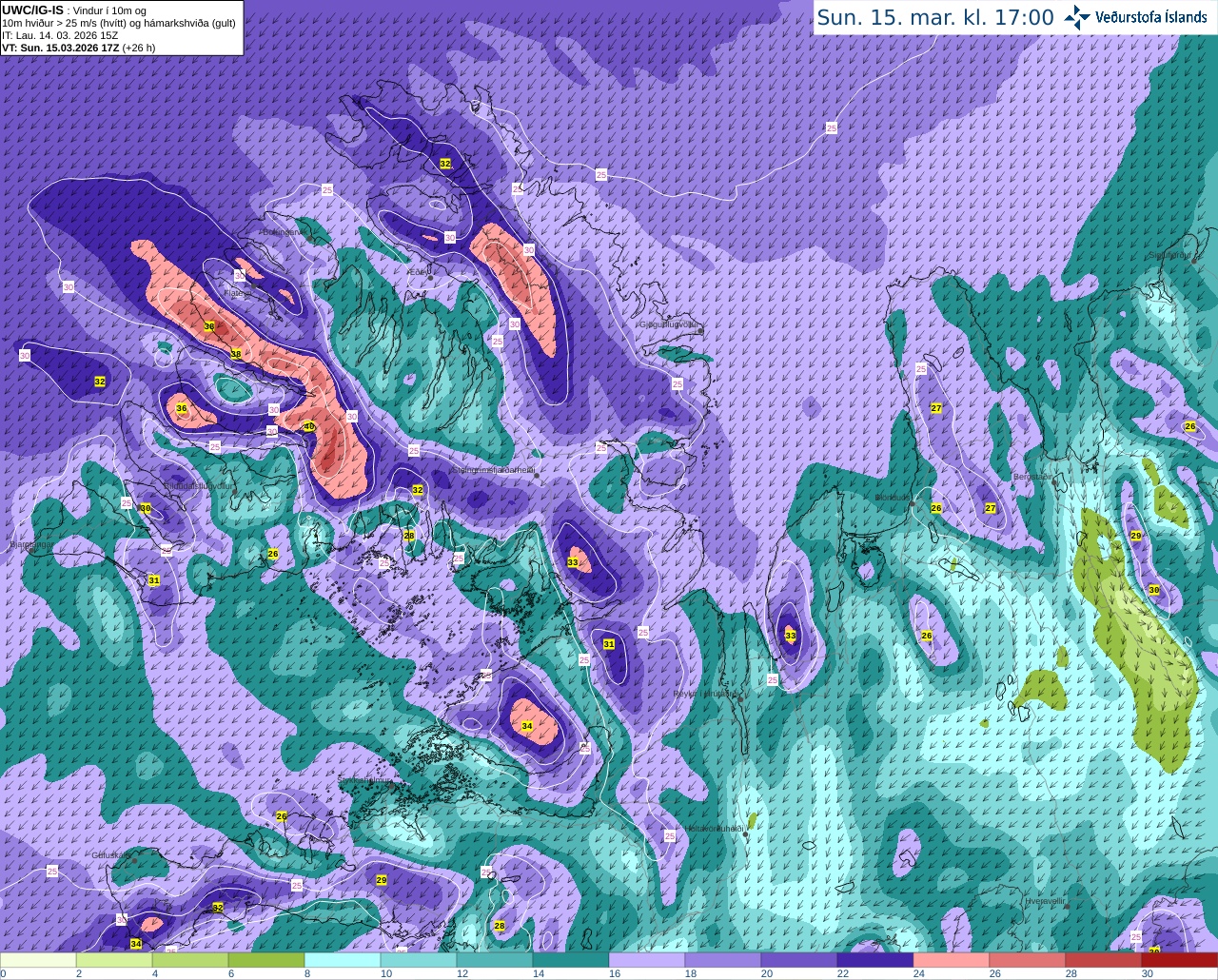This screenshot has height=980, width=1218.
Task: Click the yellow 40 gust maximum label
Action: click(309, 426)
